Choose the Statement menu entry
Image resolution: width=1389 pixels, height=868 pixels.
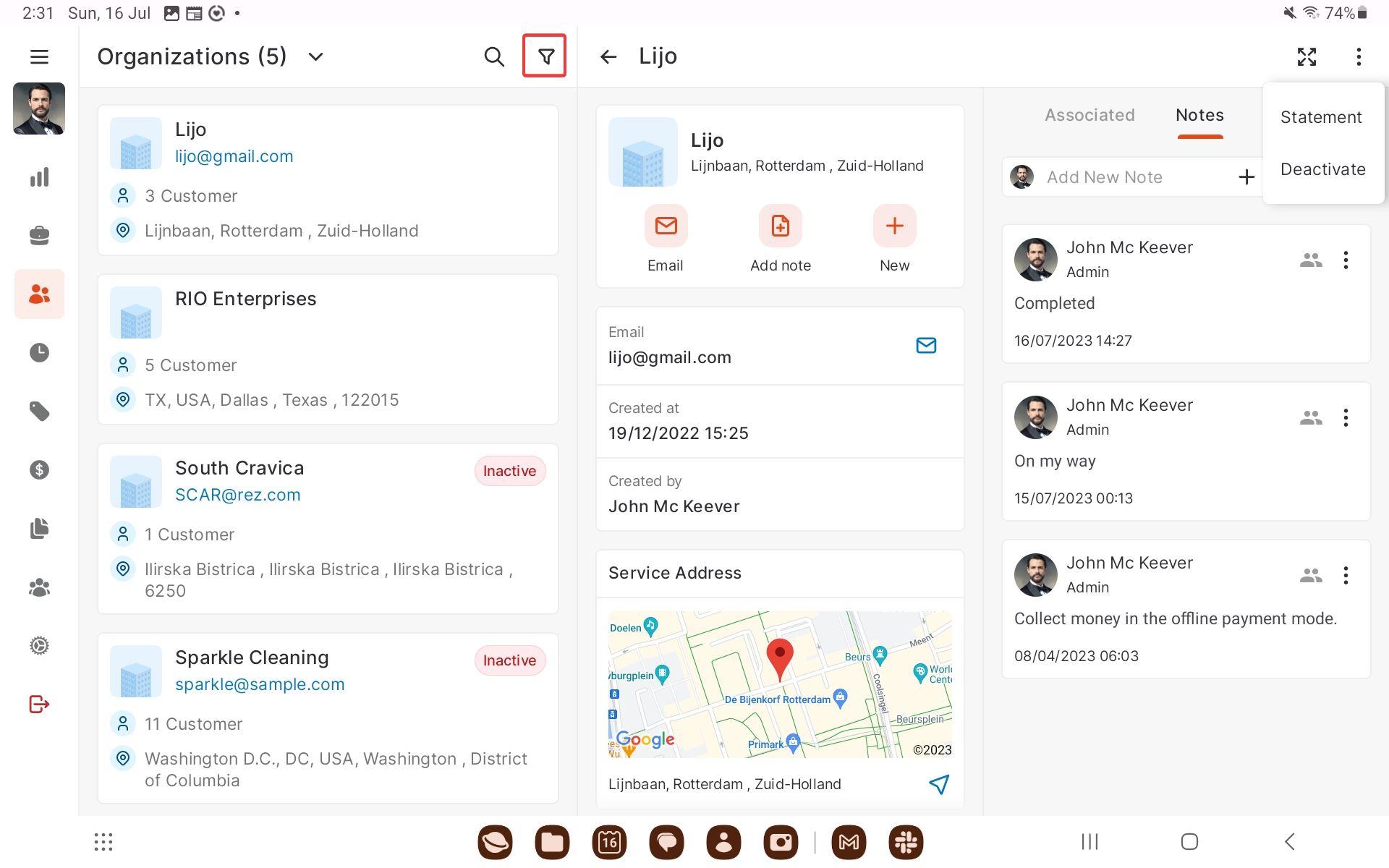tap(1321, 117)
